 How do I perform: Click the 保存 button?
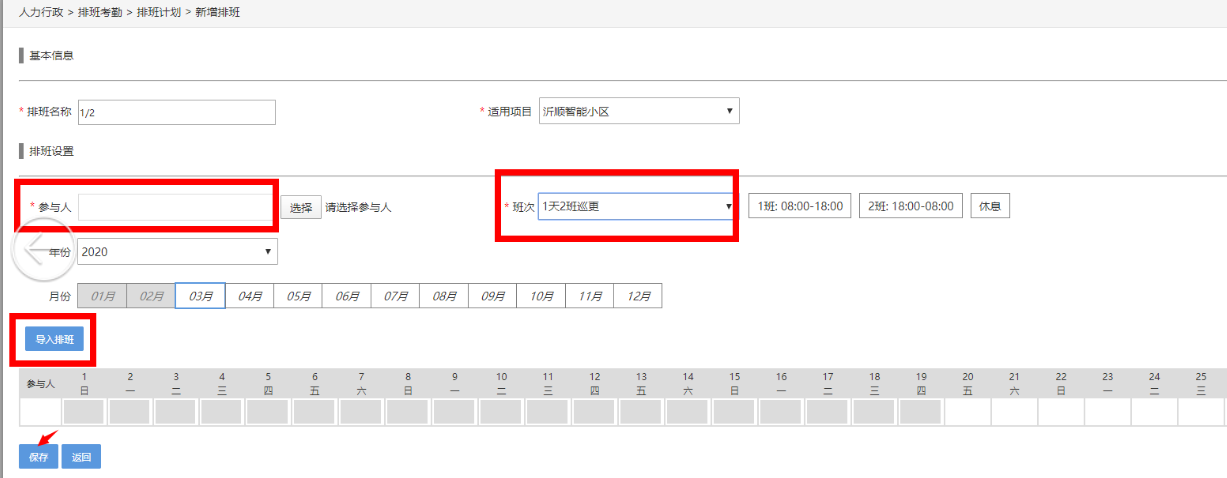(39, 457)
